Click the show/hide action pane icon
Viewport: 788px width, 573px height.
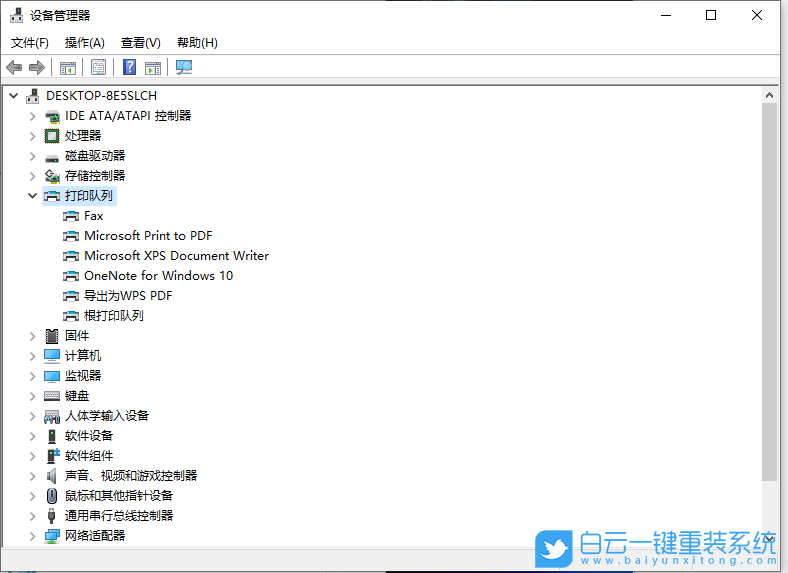153,67
